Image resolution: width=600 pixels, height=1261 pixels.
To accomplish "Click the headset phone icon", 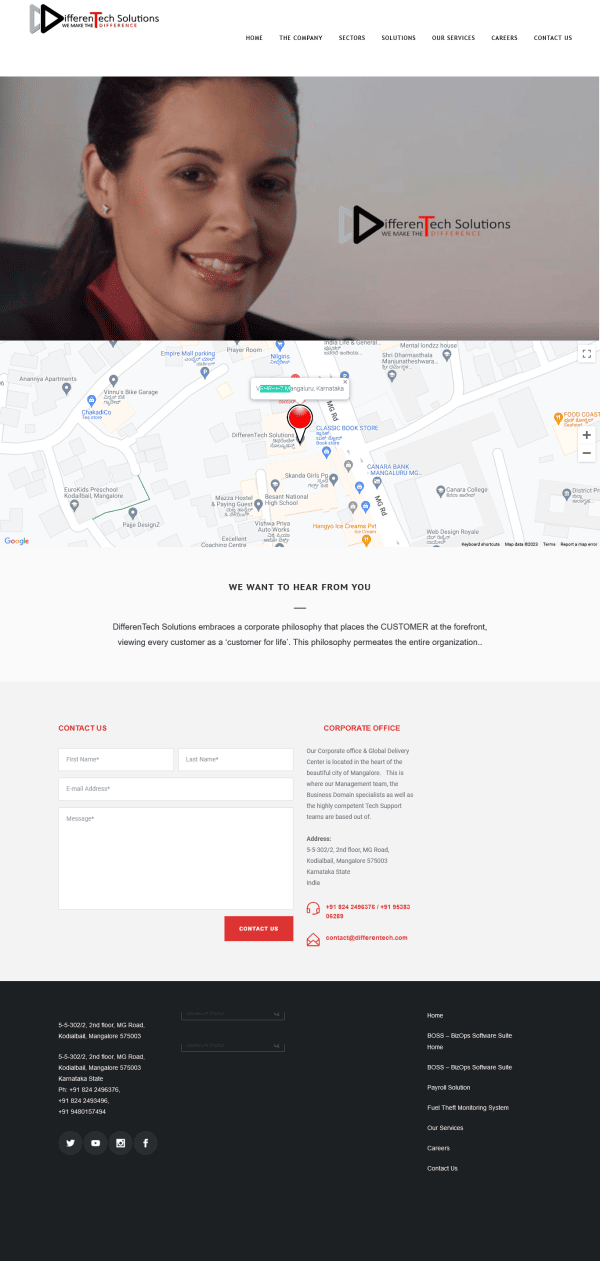I will click(313, 909).
